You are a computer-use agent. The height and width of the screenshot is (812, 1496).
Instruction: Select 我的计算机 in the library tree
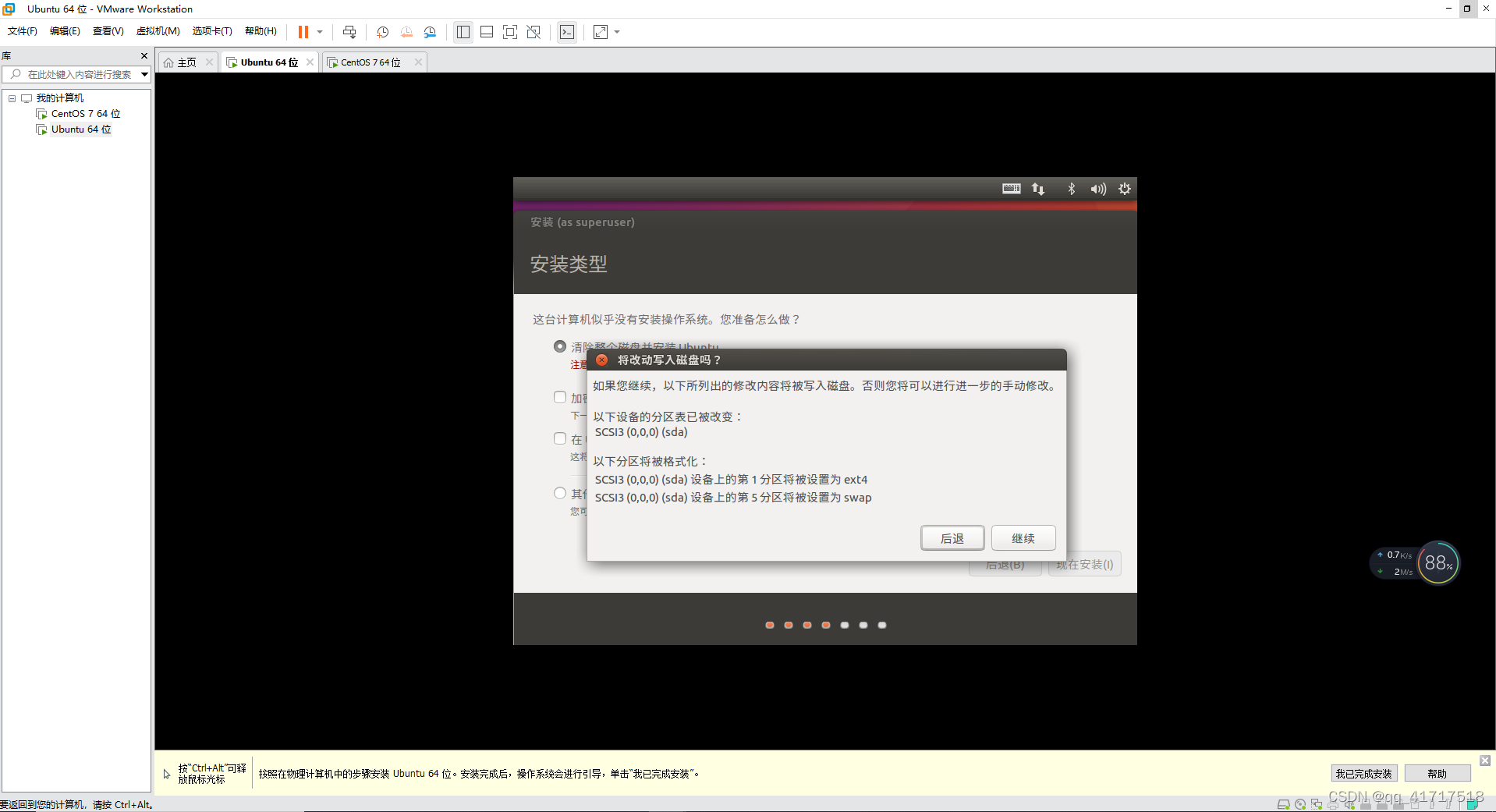59,98
